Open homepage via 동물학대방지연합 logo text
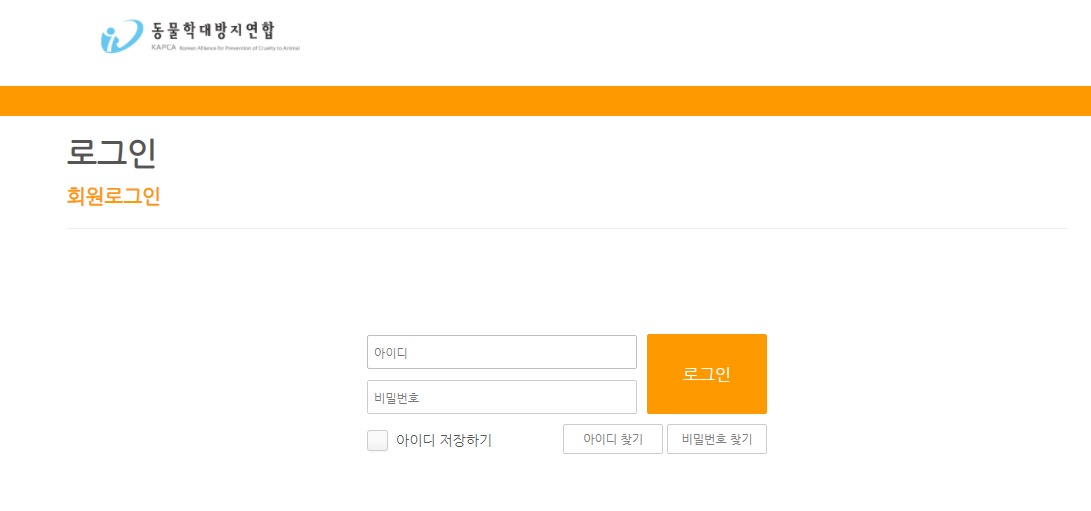This screenshot has height=511, width=1091. (213, 31)
